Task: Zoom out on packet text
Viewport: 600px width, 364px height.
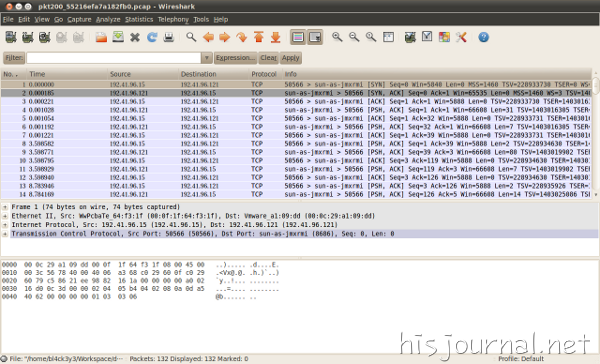Action: click(354, 37)
